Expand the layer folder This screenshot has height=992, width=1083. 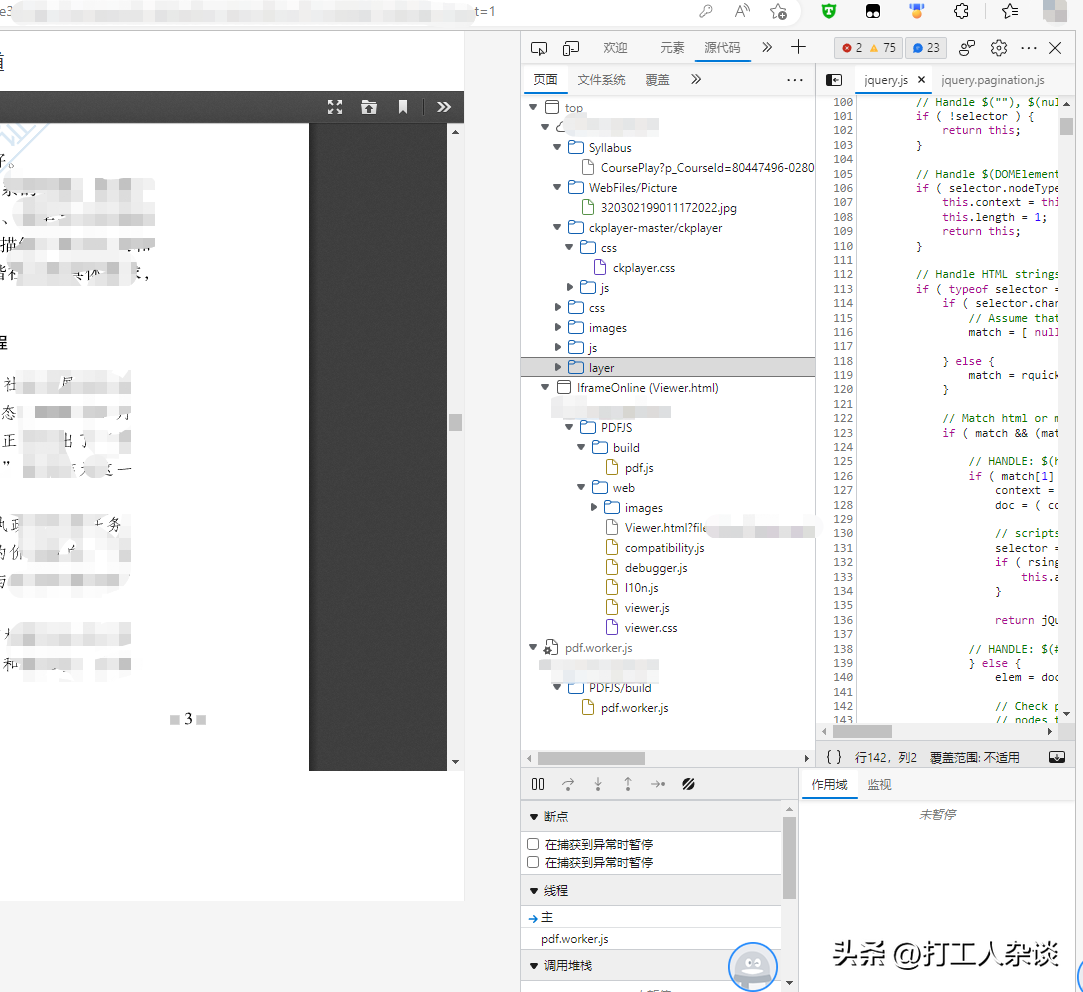click(557, 367)
